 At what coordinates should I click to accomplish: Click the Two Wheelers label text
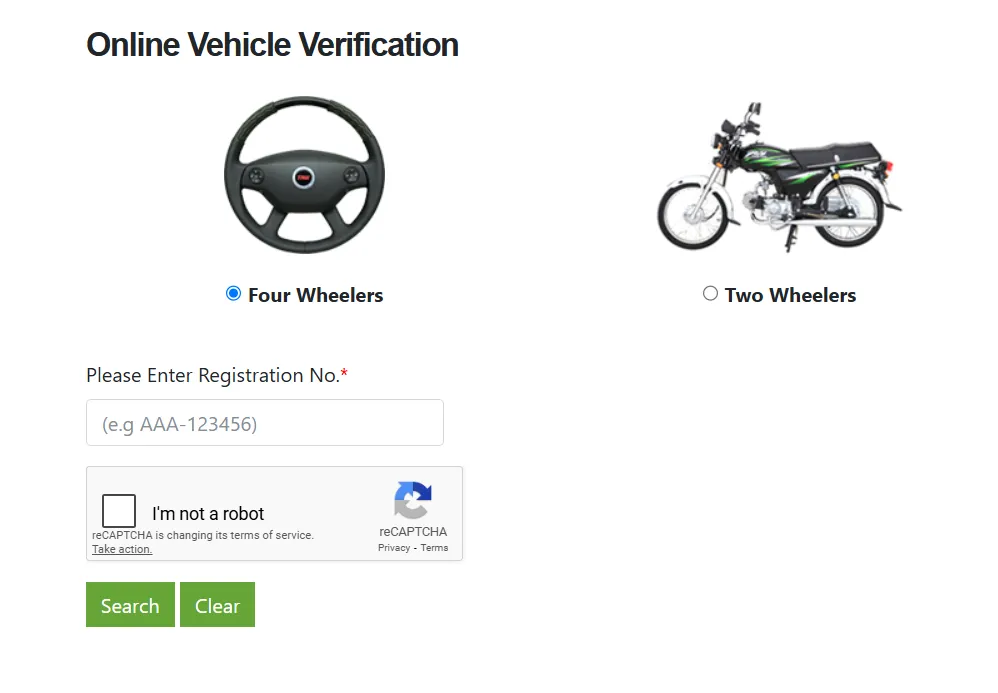791,295
